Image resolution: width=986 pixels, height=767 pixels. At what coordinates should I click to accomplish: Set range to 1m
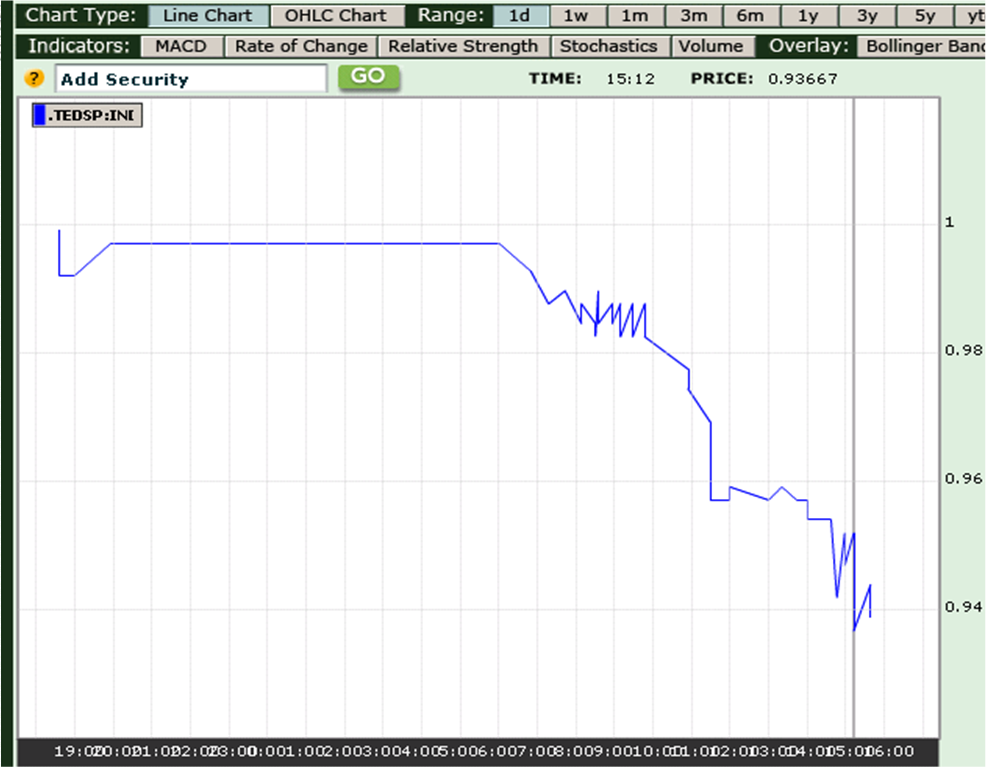tap(634, 15)
